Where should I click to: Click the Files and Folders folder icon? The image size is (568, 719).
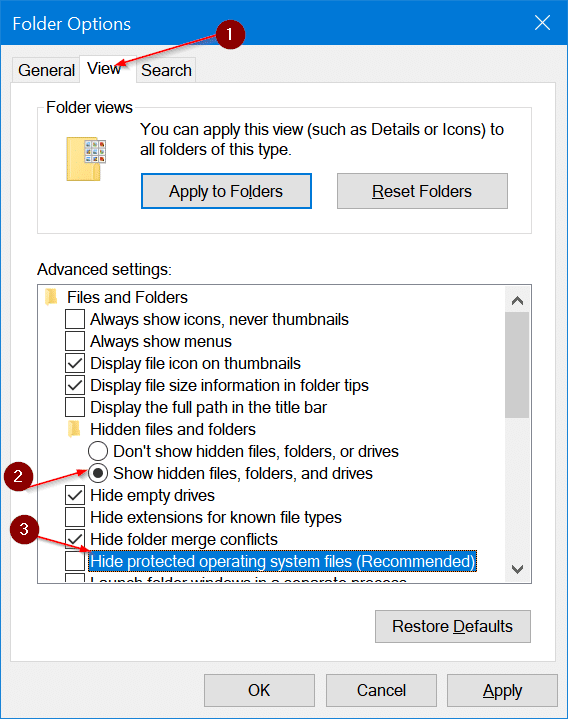(51, 297)
